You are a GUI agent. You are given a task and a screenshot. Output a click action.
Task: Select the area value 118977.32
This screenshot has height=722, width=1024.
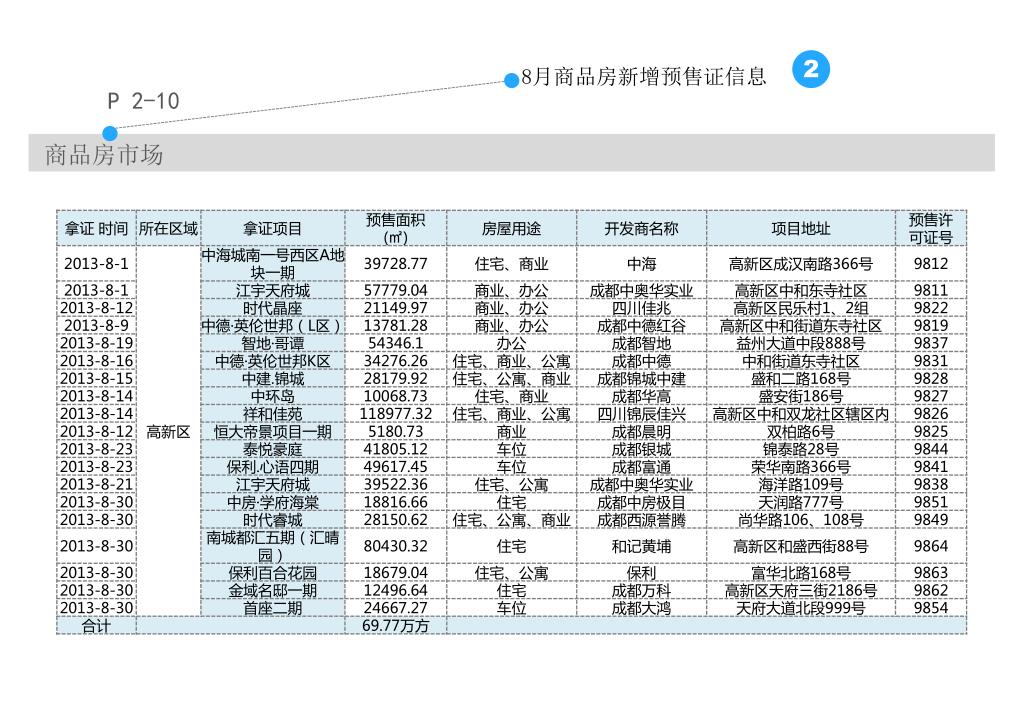click(395, 414)
